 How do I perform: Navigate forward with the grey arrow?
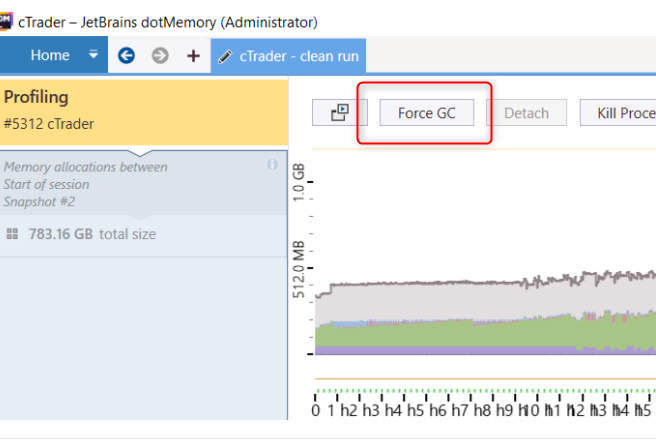point(160,56)
